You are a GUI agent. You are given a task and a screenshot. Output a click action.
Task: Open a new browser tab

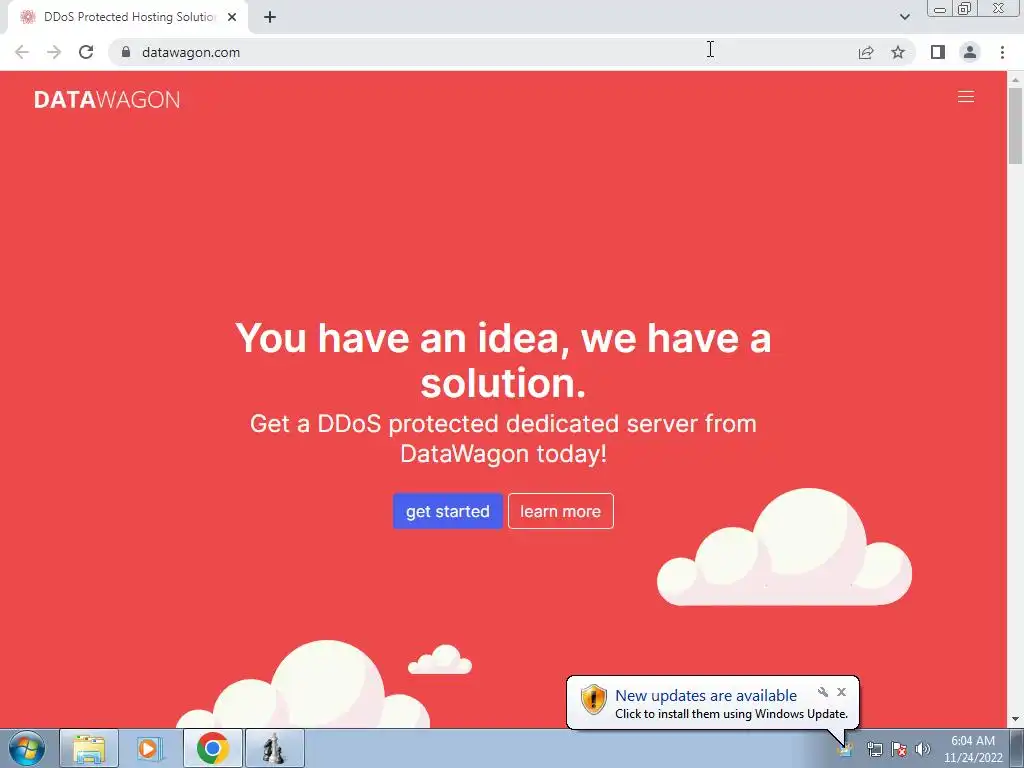coord(270,17)
